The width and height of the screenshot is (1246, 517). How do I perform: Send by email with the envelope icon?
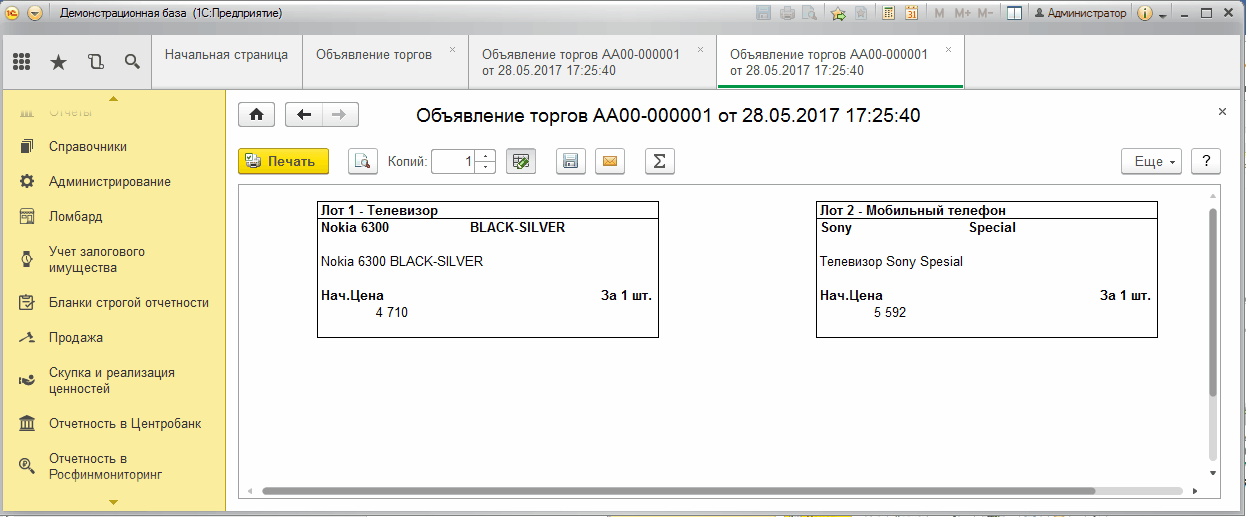609,161
